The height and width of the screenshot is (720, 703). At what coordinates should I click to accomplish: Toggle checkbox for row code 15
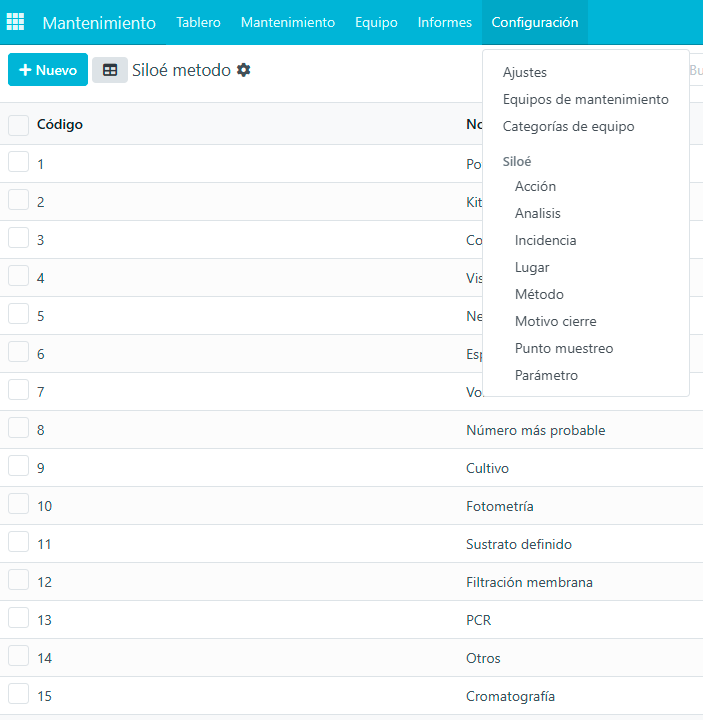pyautogui.click(x=18, y=695)
